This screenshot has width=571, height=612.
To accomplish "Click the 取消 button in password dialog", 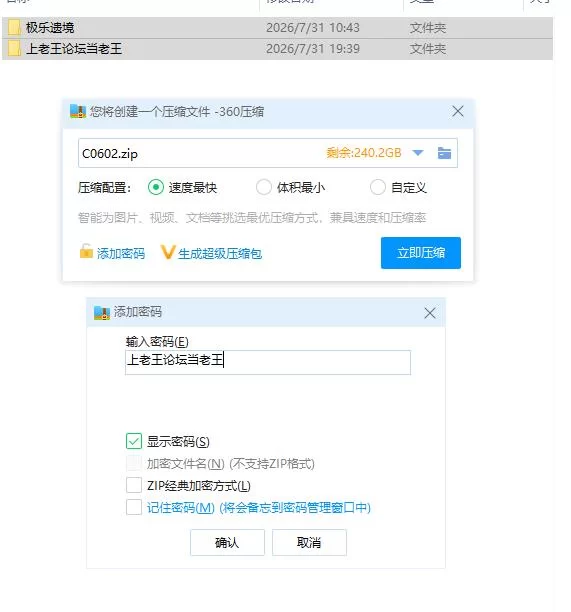I will click(309, 543).
